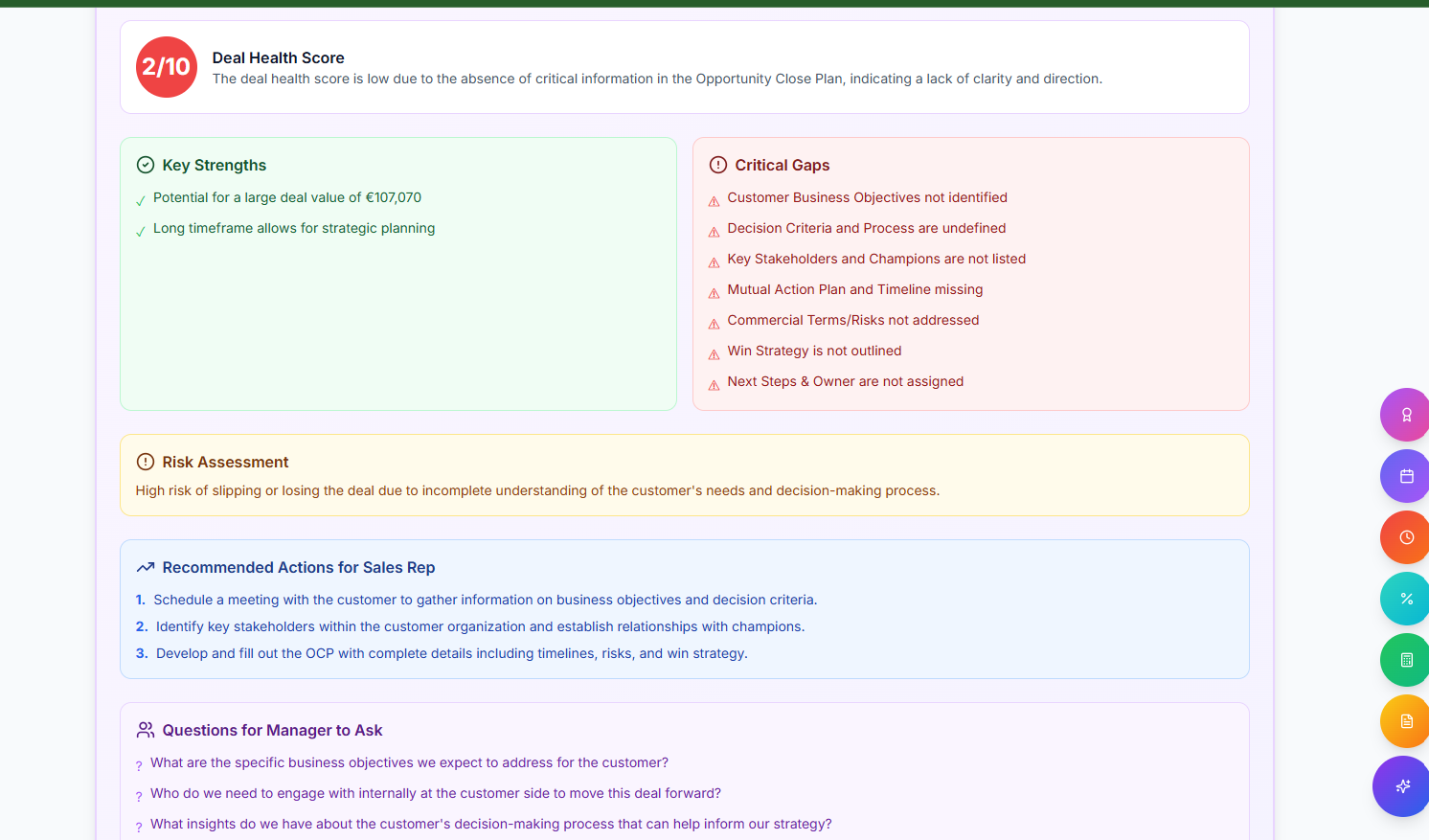The image size is (1429, 840).
Task: Click the page scrollbar on the right edge
Action: click(1424, 420)
